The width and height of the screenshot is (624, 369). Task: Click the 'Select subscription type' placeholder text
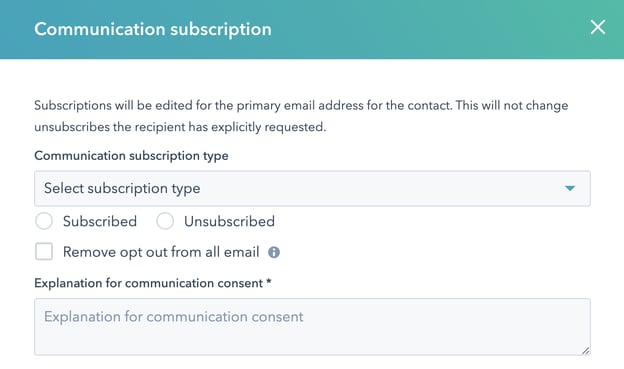point(122,188)
